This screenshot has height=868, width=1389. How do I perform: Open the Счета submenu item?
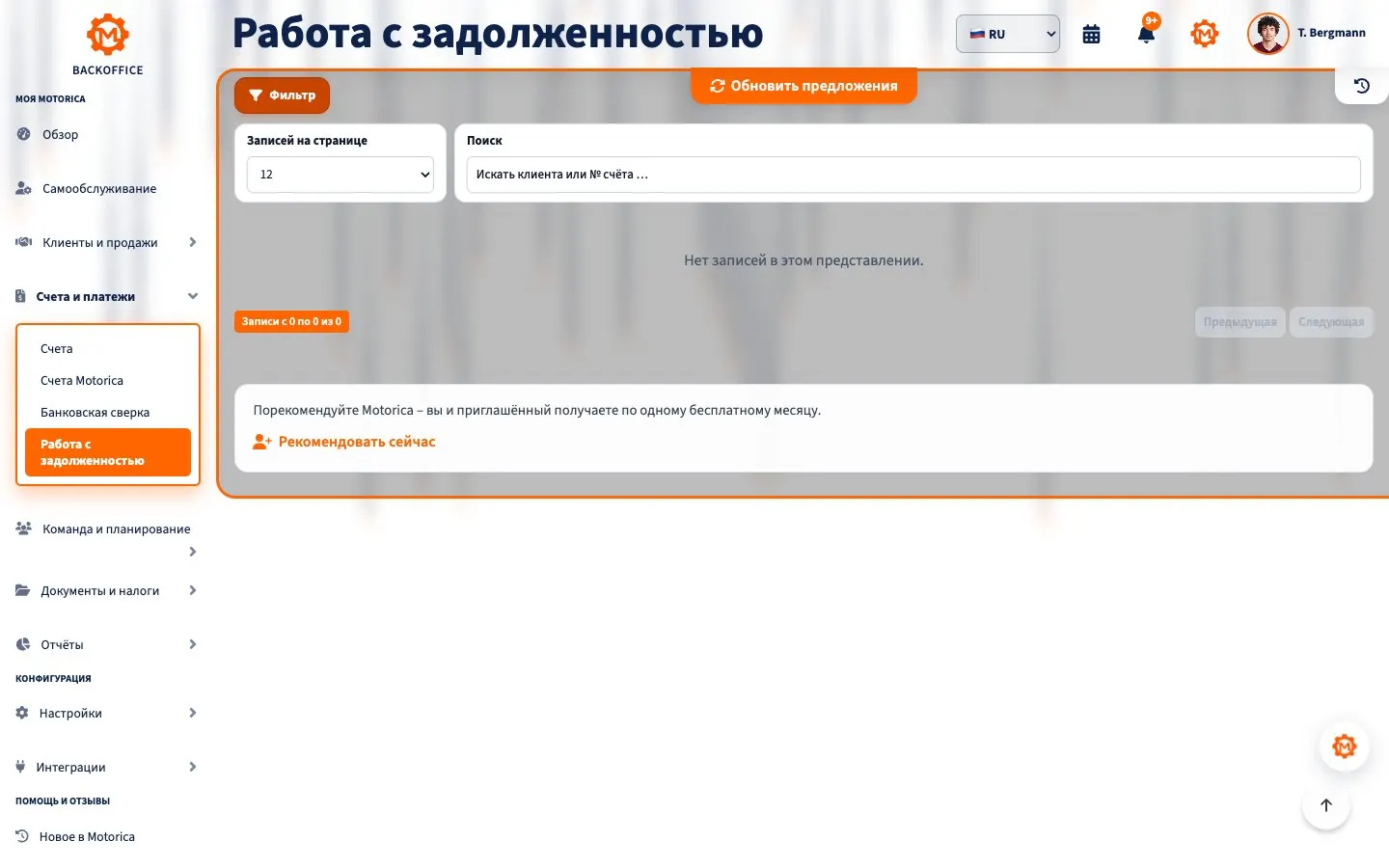(x=108, y=348)
